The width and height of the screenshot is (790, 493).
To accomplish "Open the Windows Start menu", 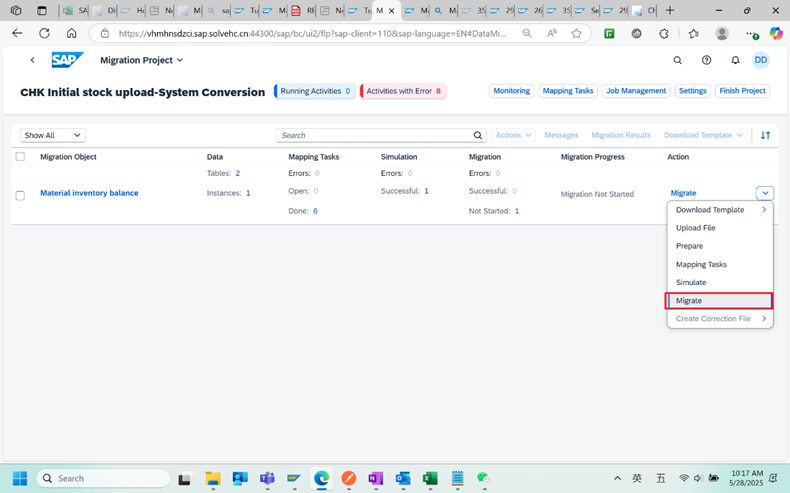I will click(20, 478).
